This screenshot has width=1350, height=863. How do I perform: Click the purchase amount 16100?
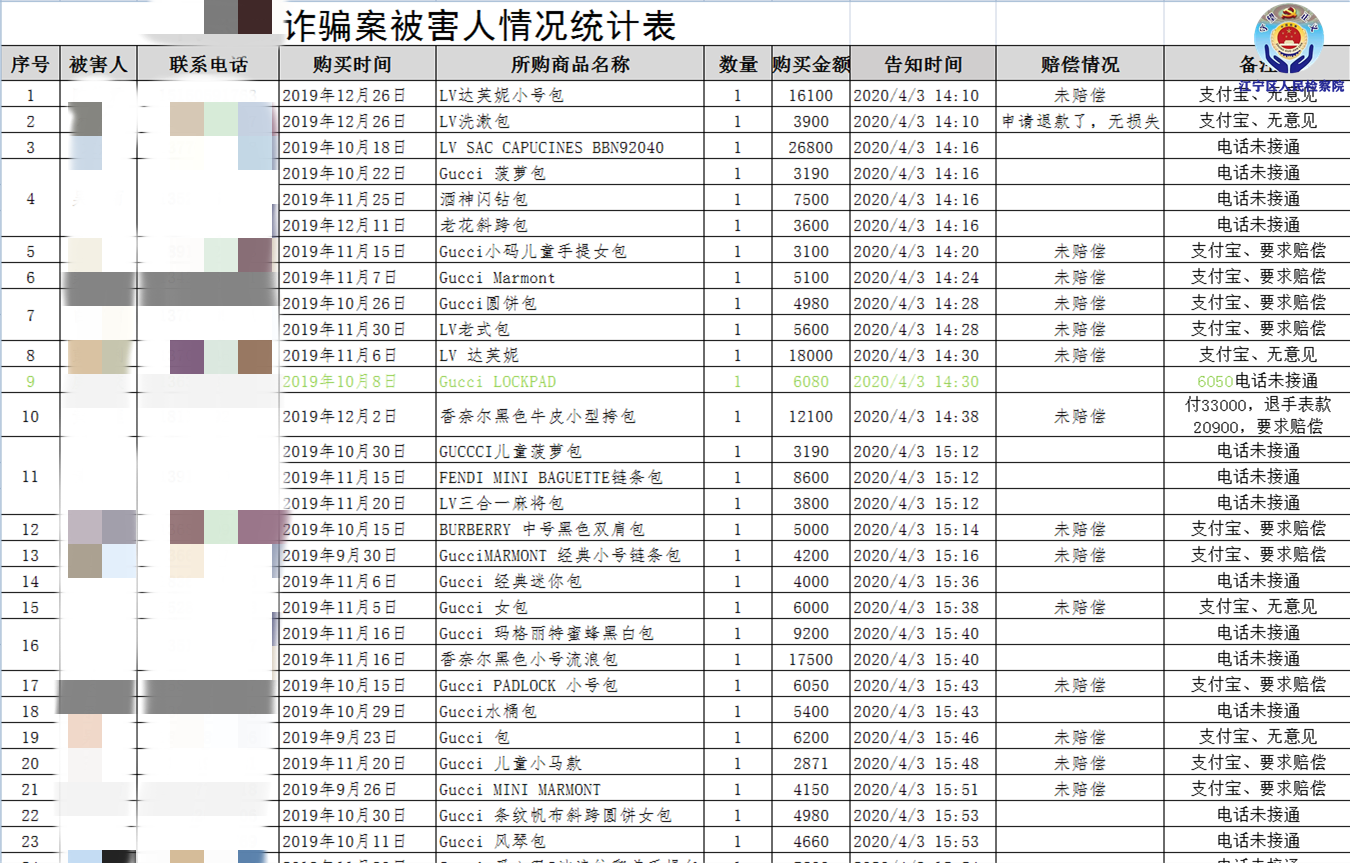coord(810,96)
